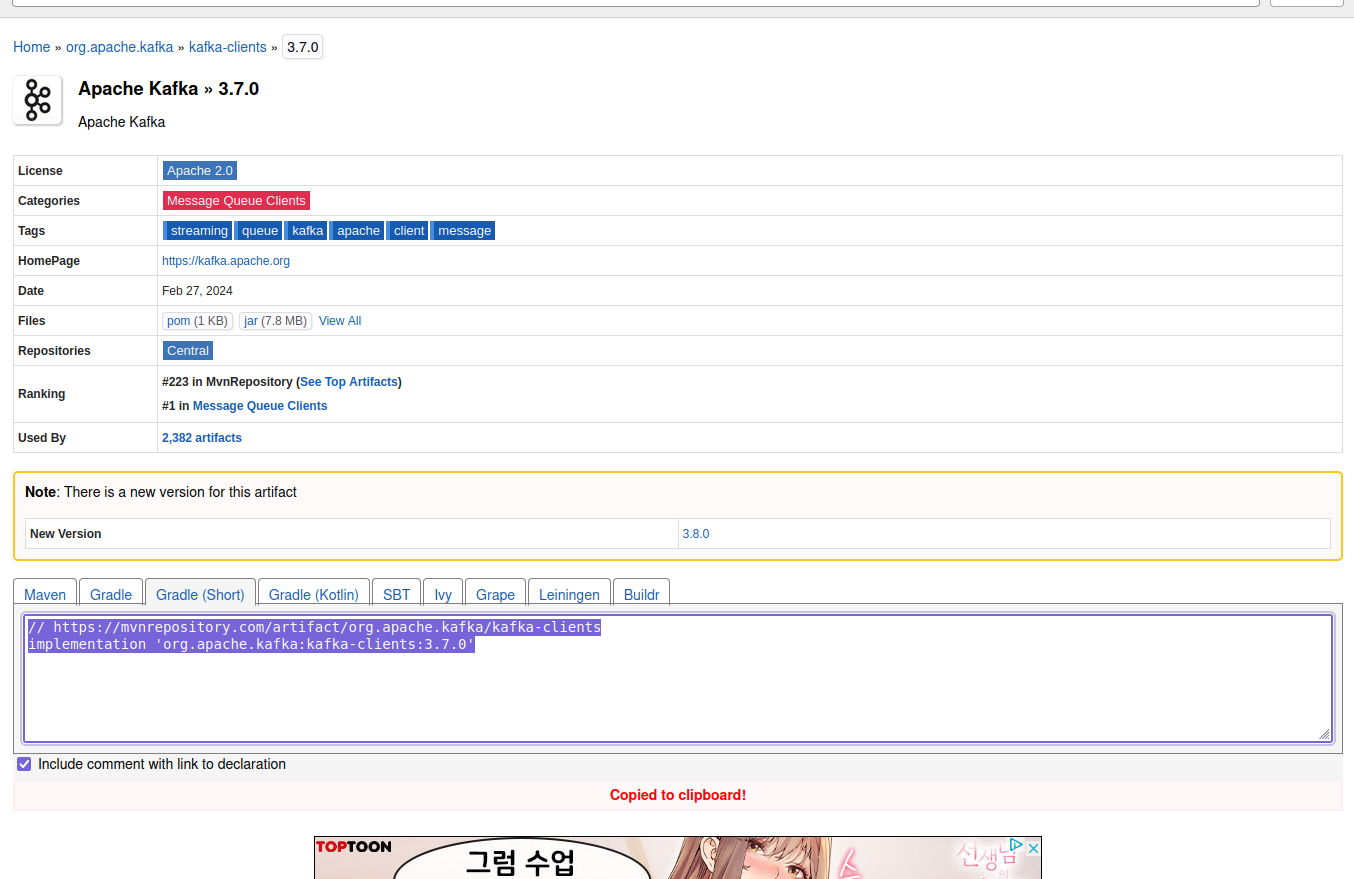Click the streaming tag
This screenshot has width=1354, height=879.
click(198, 230)
